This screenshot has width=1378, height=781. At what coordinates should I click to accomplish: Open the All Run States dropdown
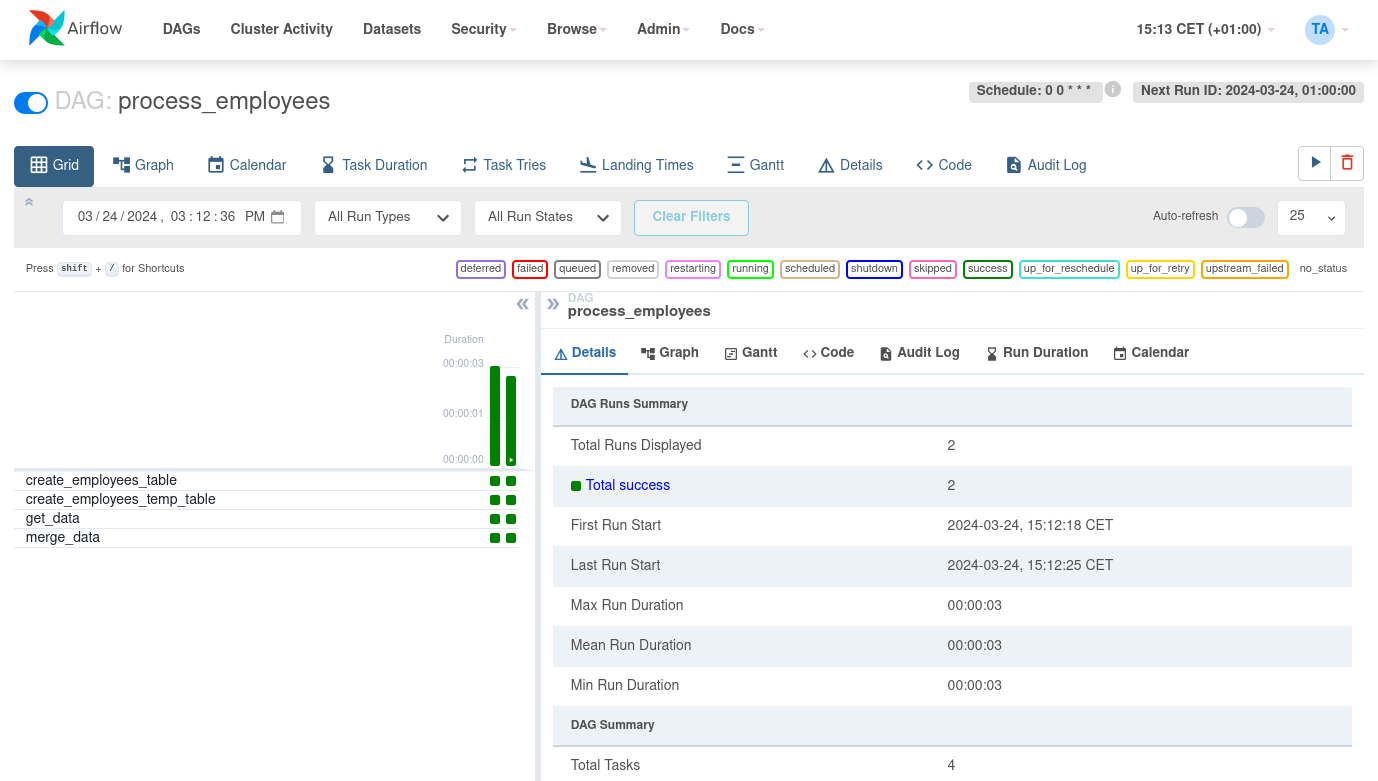(548, 217)
